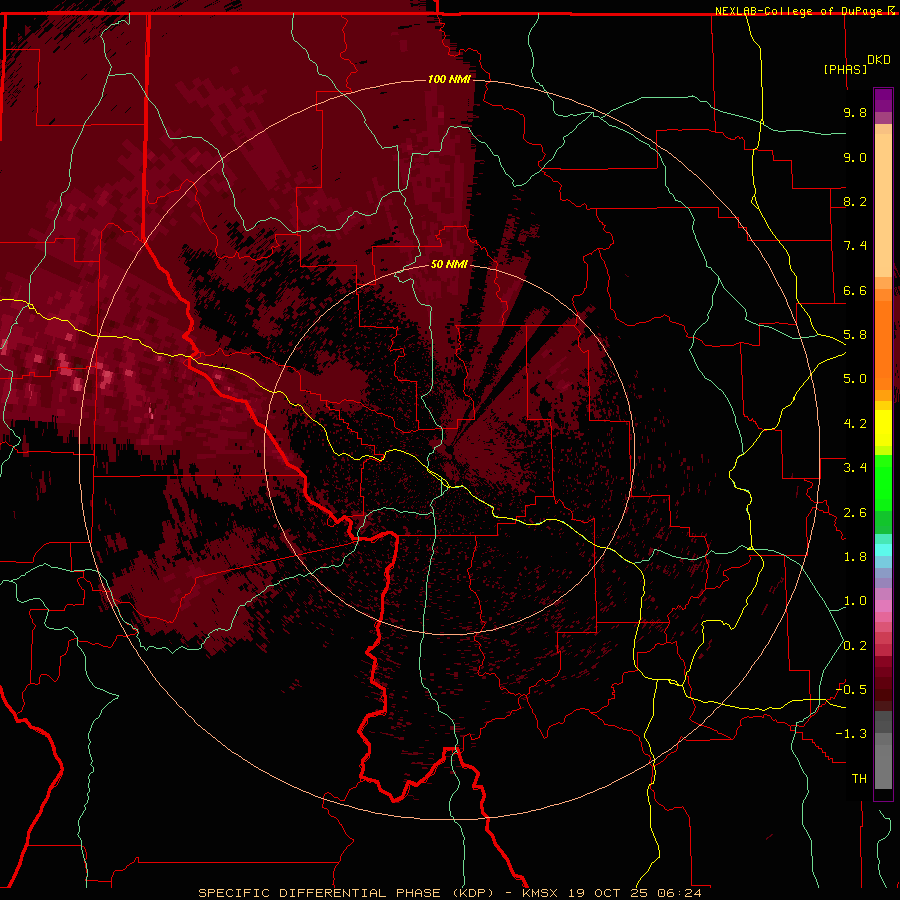
Task: Click the purple segment atop the color bar
Action: (x=883, y=101)
